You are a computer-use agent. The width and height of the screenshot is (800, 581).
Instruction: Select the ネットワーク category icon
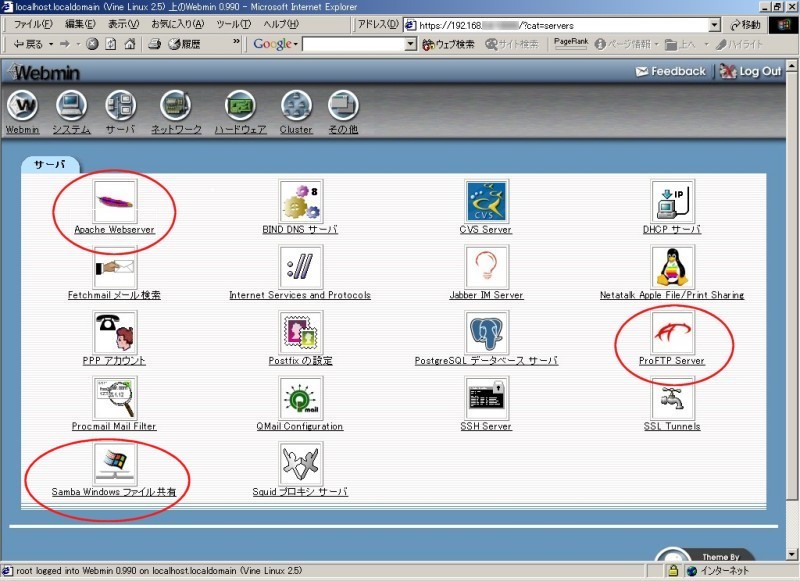[x=176, y=106]
